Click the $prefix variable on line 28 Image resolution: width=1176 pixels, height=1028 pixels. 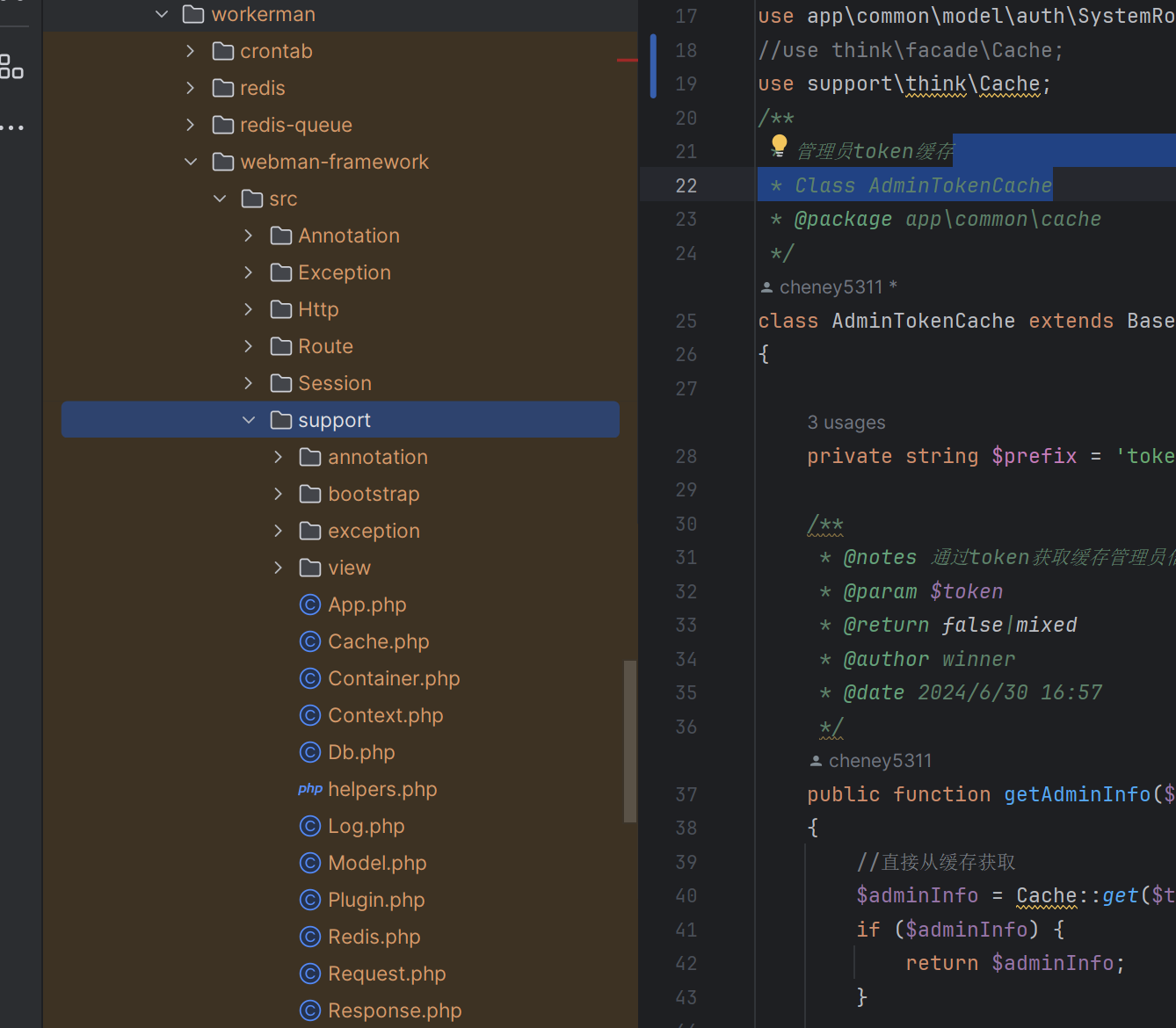point(1034,456)
